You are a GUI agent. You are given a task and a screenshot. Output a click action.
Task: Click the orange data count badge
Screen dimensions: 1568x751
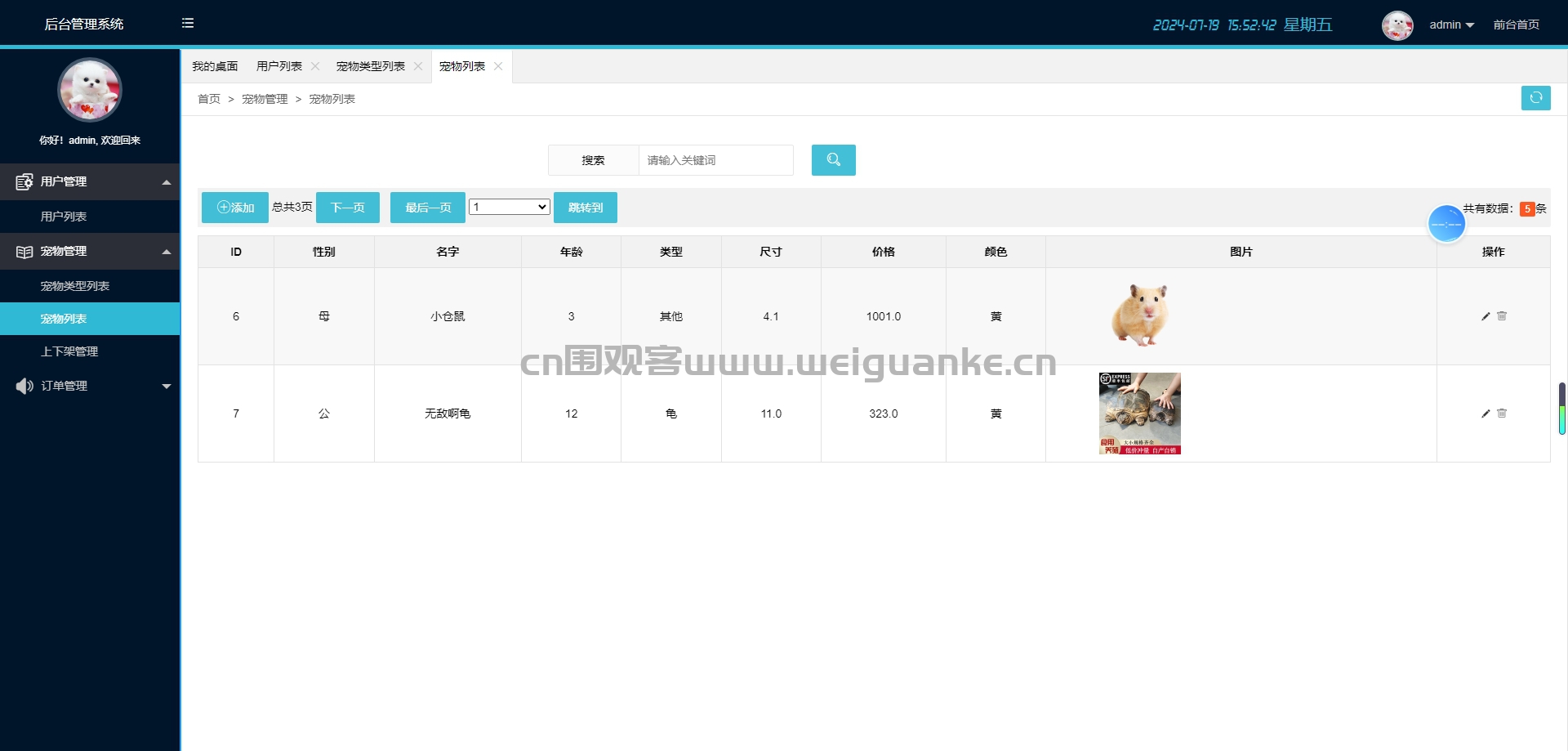tap(1527, 209)
